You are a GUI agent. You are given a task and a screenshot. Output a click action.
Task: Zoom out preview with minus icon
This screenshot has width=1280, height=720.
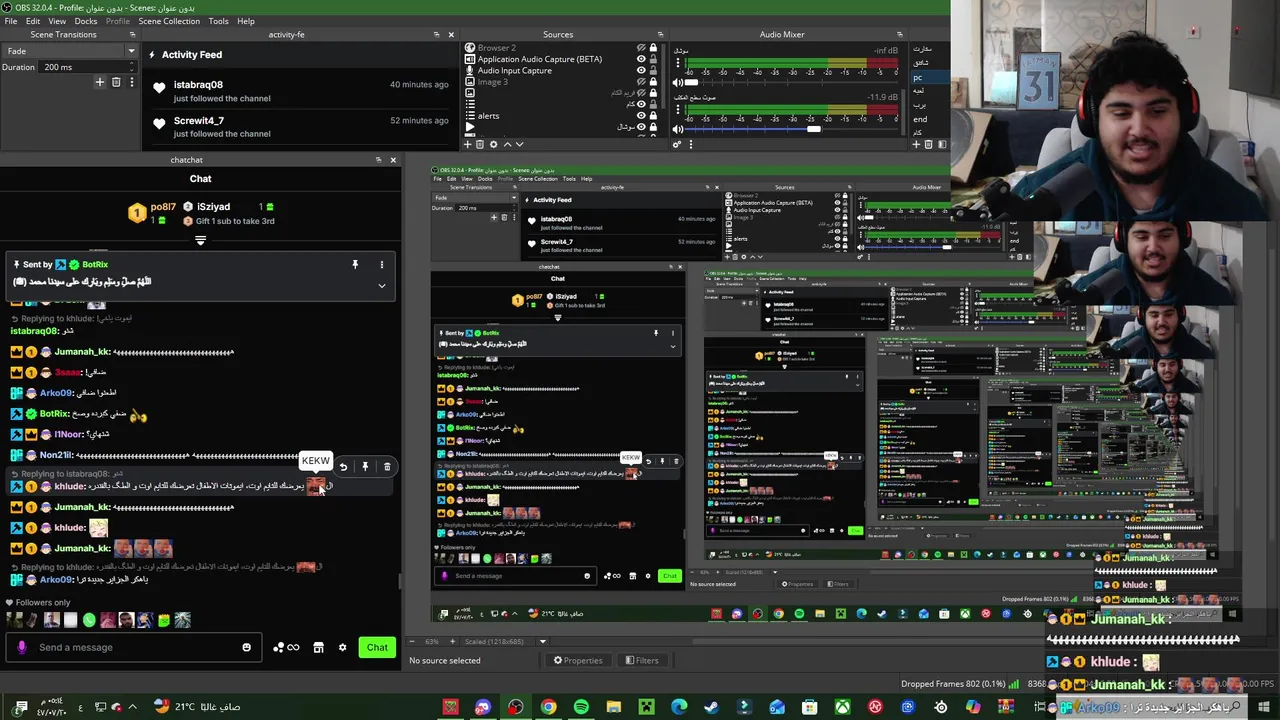pyautogui.click(x=413, y=641)
